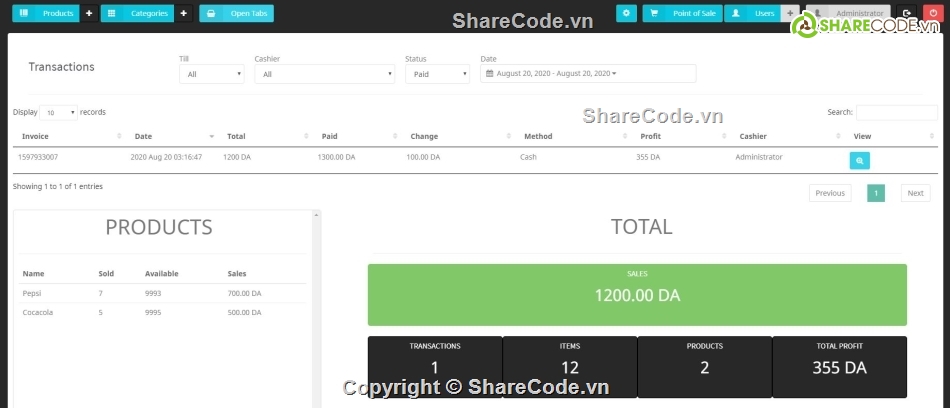The height and width of the screenshot is (408, 950).
Task: Click date cell 2020 Aug 20 03:16:47
Action: [167, 157]
